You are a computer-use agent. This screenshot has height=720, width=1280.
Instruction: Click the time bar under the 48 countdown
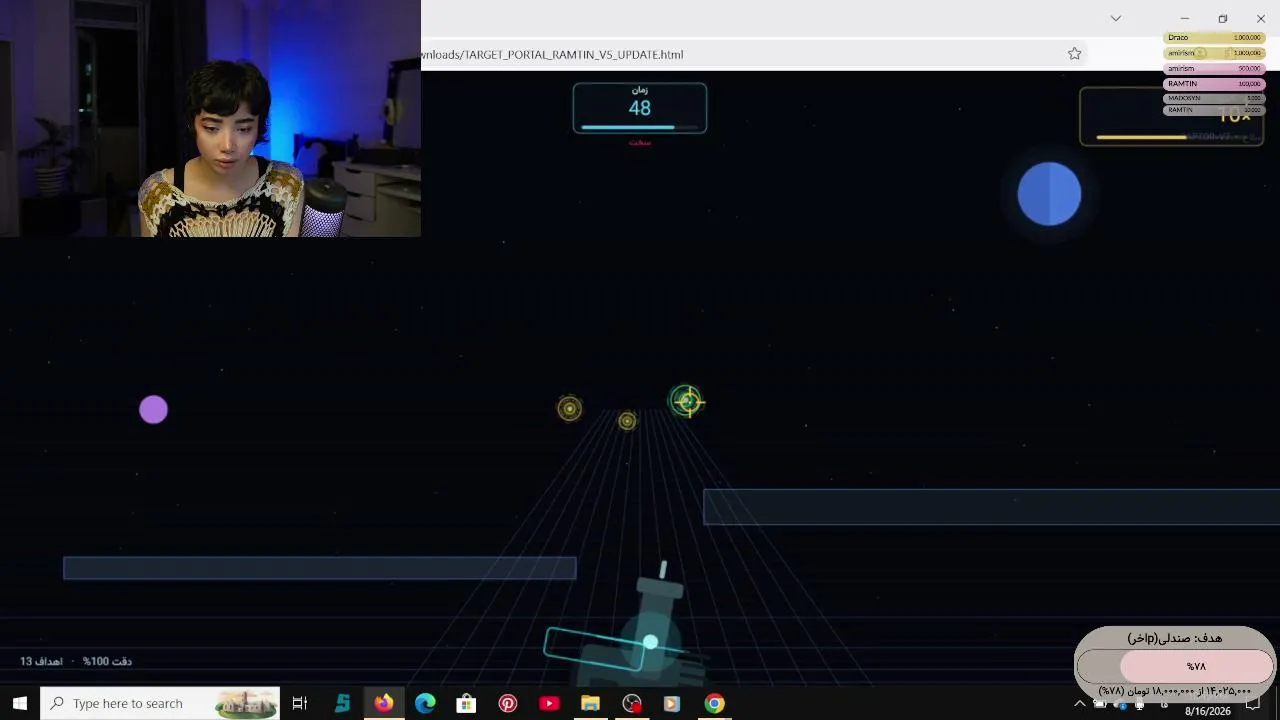click(640, 127)
